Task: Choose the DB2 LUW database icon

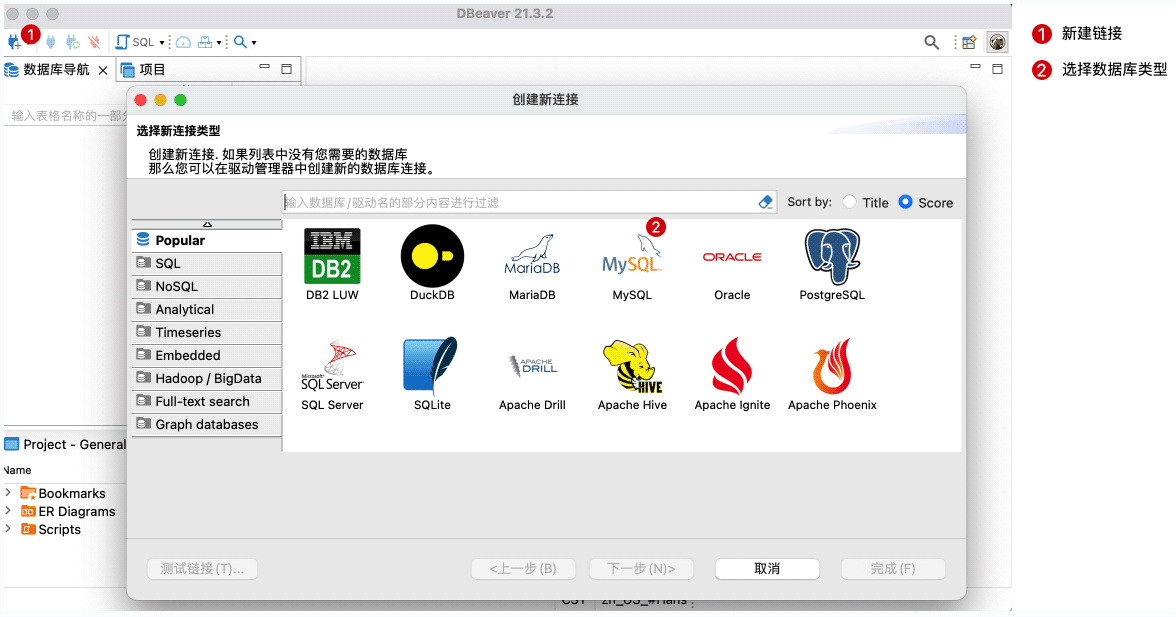Action: [x=332, y=256]
